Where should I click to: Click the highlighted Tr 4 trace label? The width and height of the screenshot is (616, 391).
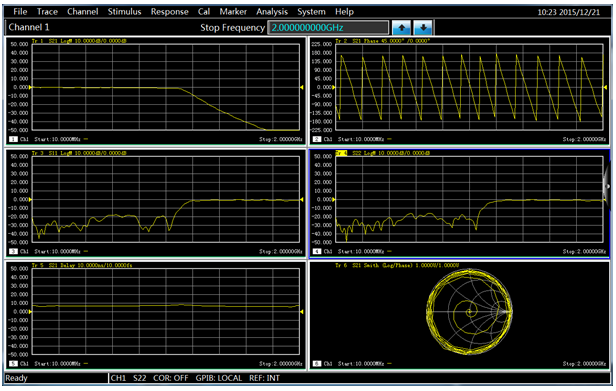pos(341,153)
